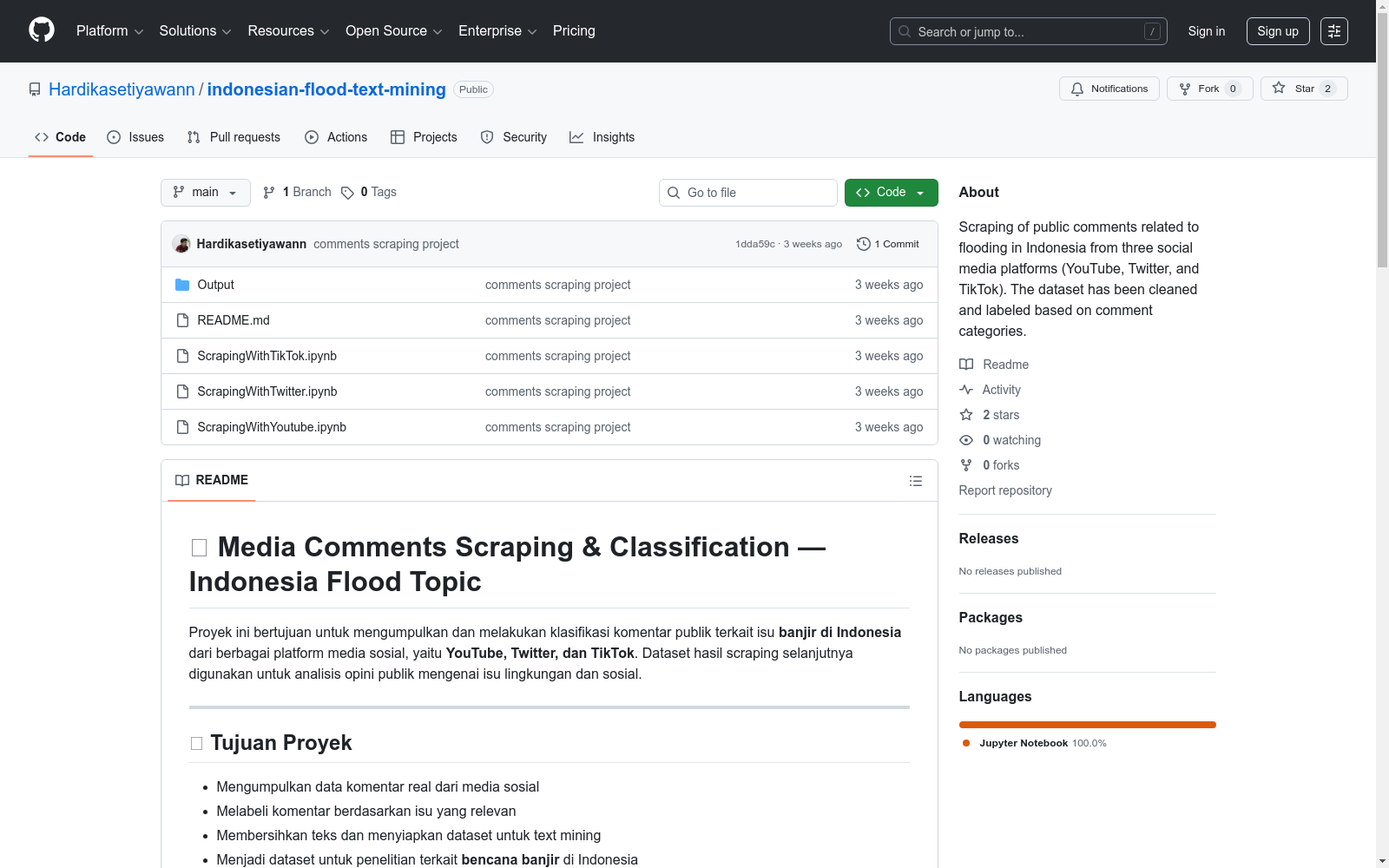The width and height of the screenshot is (1389, 868).
Task: Click the ScrapingWithYoutube.ipynb file icon
Action: tap(182, 427)
